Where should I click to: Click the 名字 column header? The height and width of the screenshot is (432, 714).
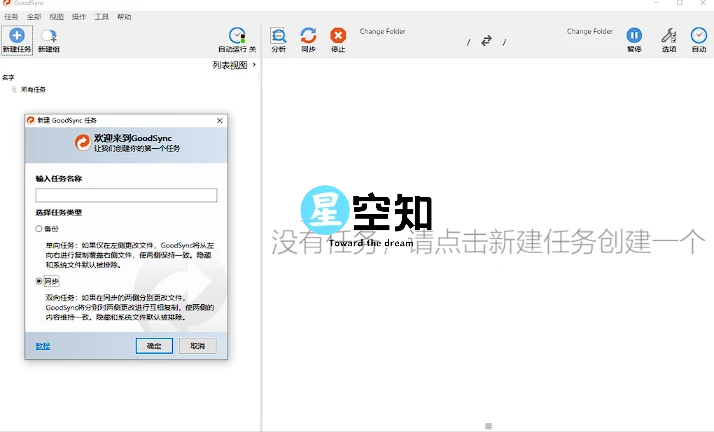(8, 77)
